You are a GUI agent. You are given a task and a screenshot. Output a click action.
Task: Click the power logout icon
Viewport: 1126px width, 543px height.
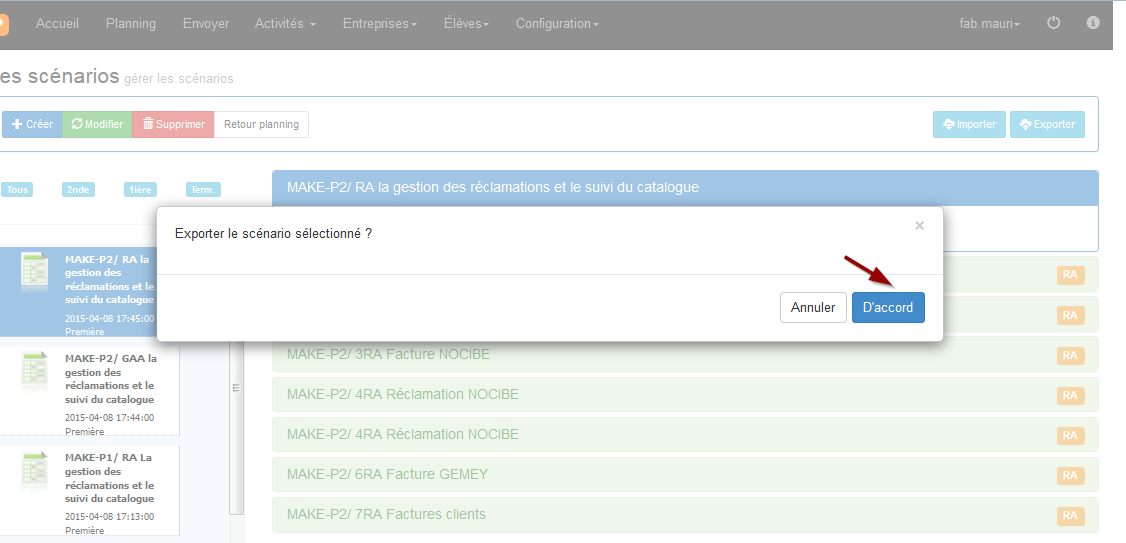(1053, 23)
